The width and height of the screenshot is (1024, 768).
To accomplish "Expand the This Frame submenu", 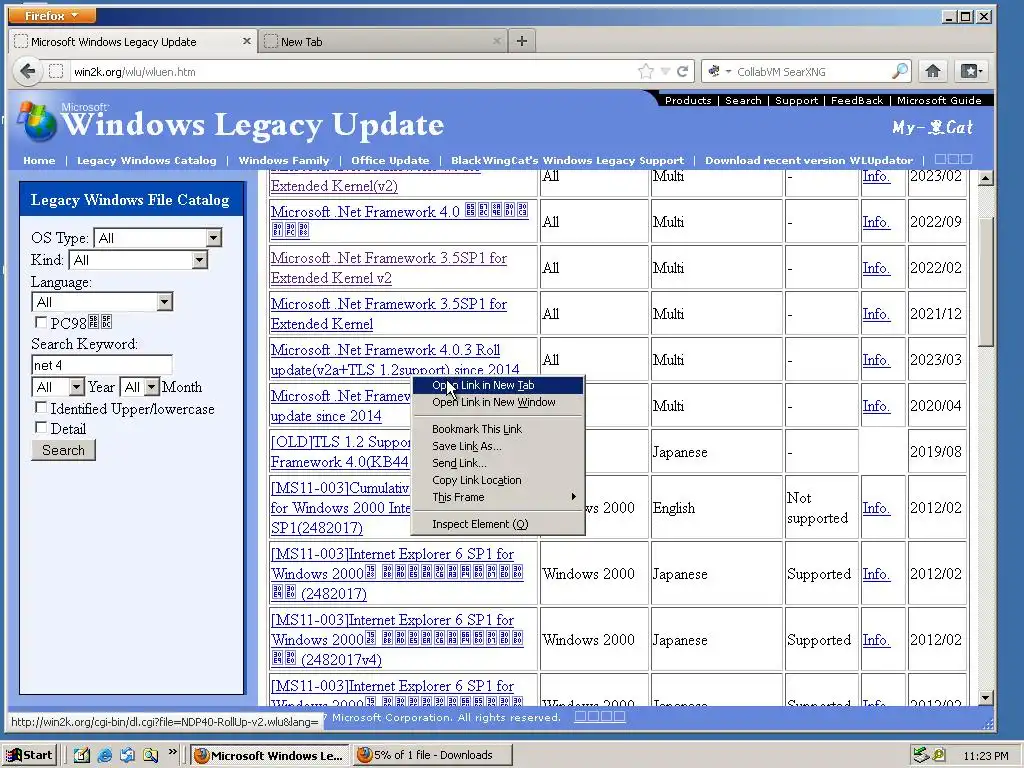I will (498, 497).
